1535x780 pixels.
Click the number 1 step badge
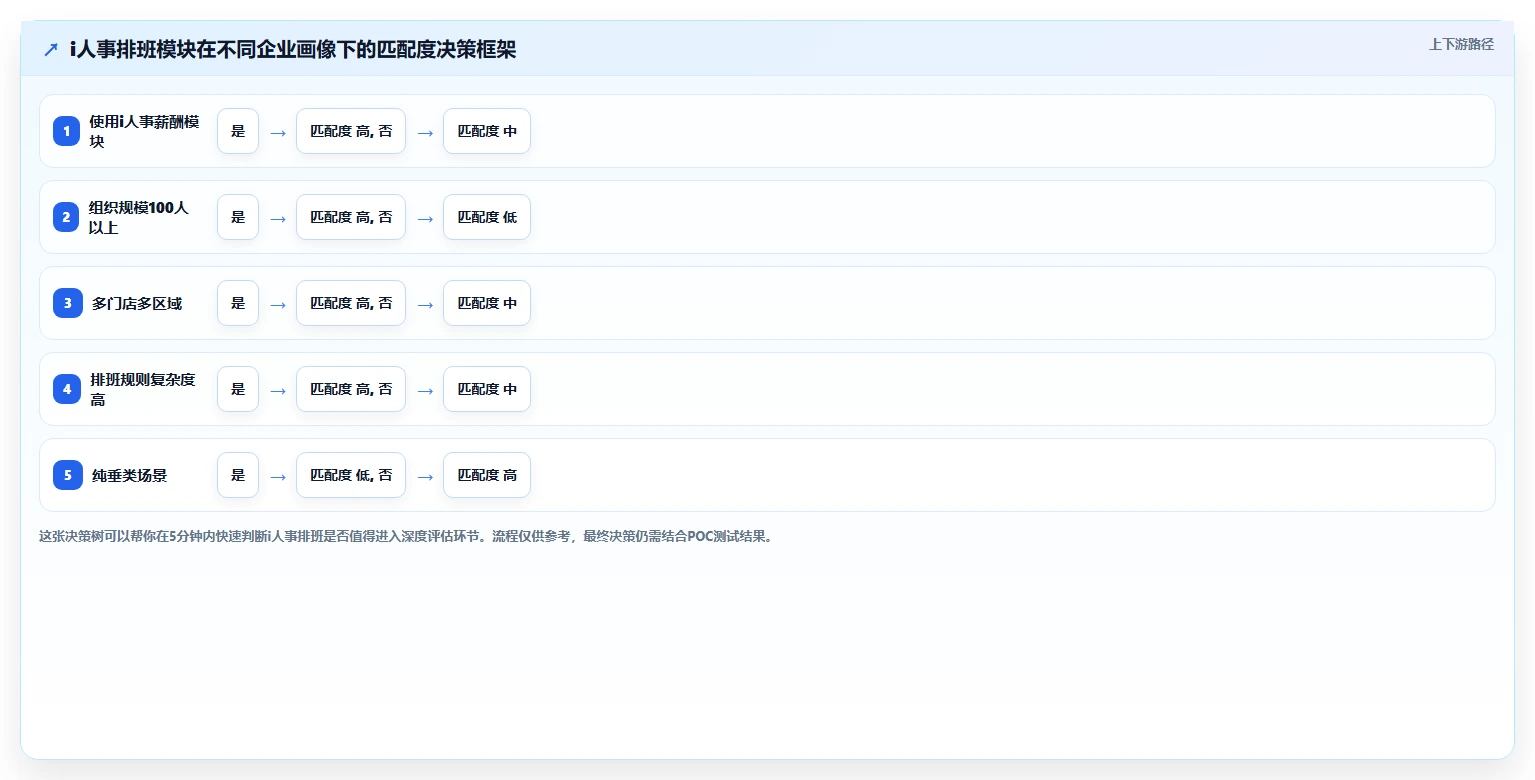pos(67,131)
